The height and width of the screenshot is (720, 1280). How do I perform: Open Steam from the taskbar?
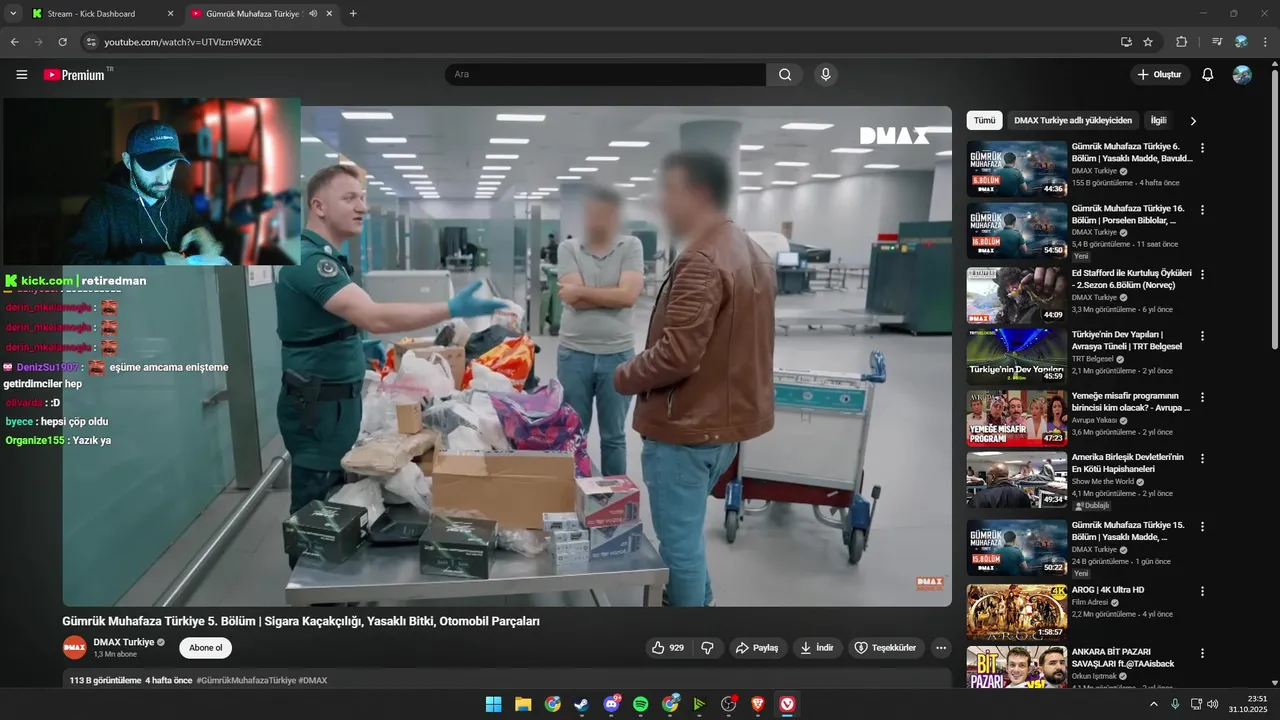581,704
